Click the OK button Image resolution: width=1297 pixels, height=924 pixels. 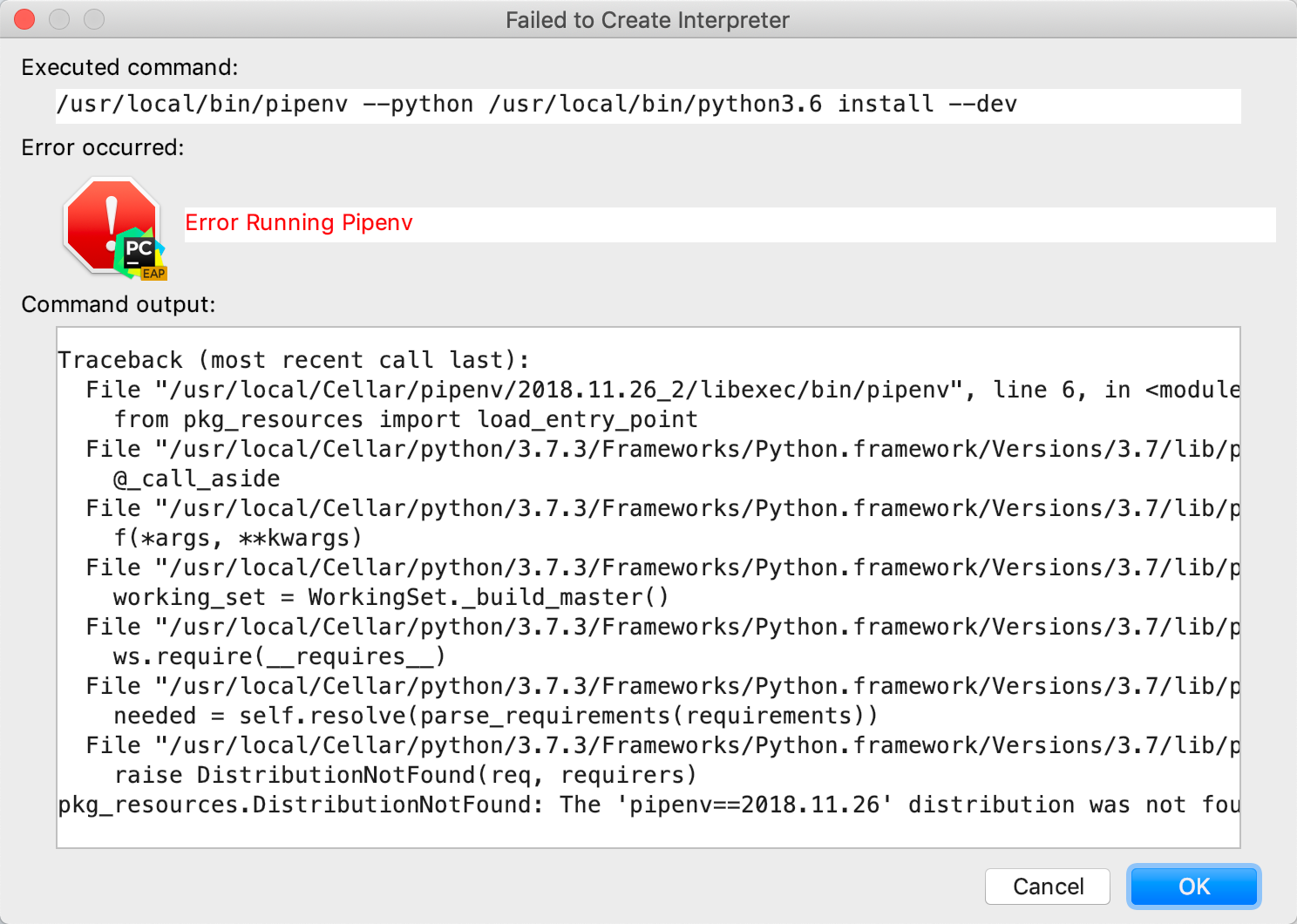(1193, 887)
